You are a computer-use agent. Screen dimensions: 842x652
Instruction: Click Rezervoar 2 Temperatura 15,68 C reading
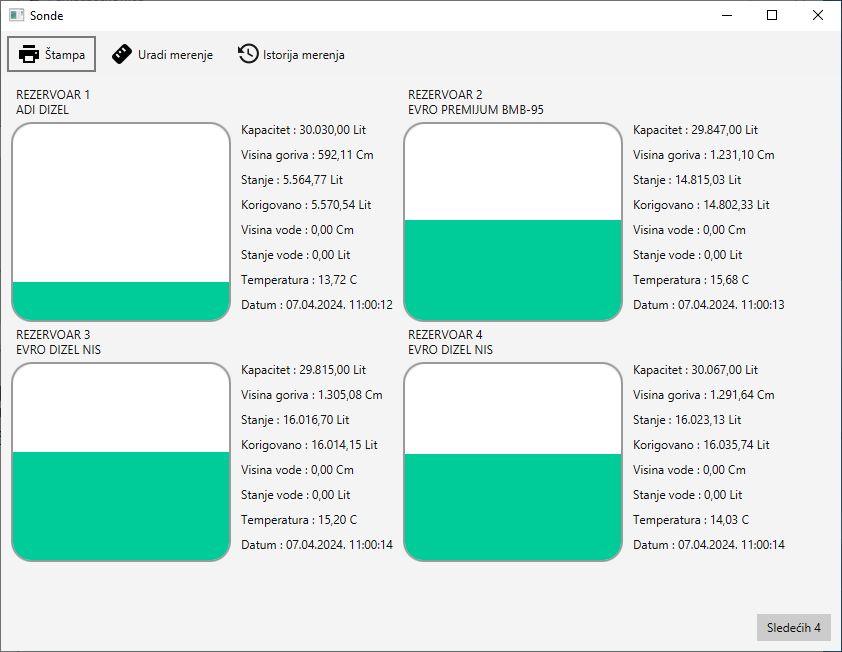691,280
